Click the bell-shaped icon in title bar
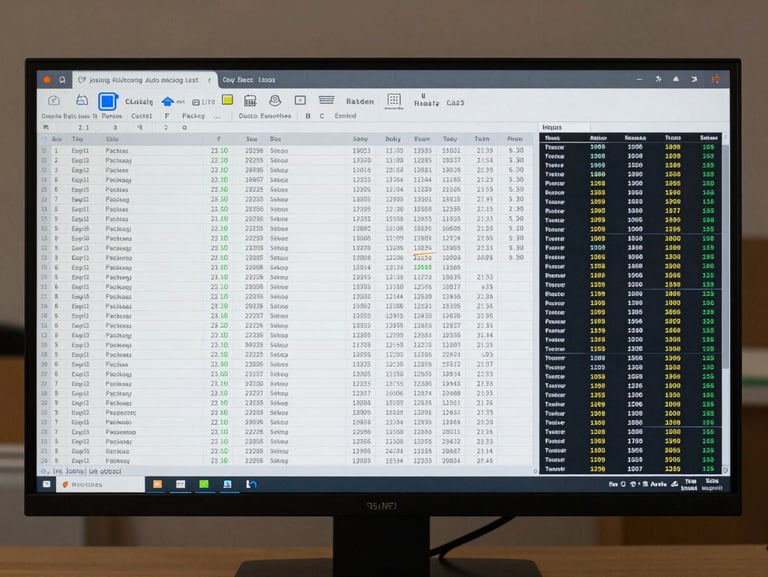The height and width of the screenshot is (577, 768). 676,79
